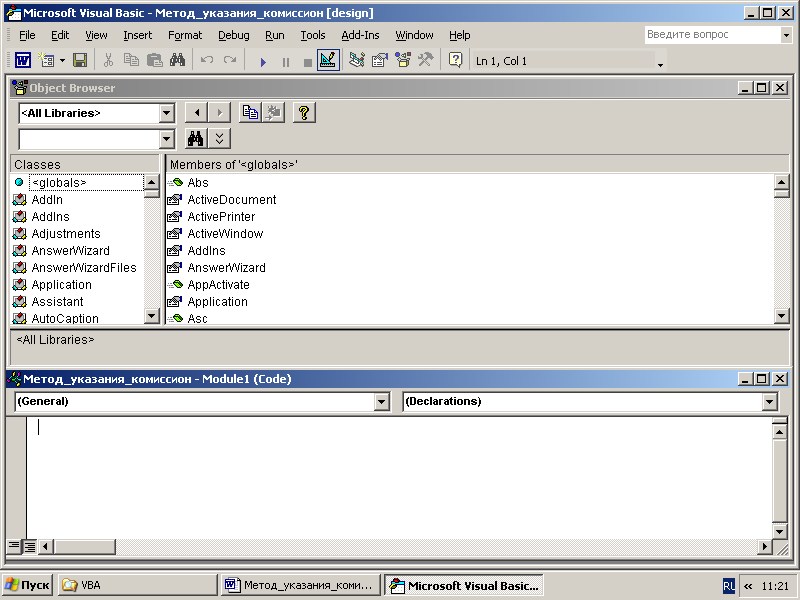This screenshot has width=800, height=600.
Task: Open the Insert menu
Action: click(138, 35)
